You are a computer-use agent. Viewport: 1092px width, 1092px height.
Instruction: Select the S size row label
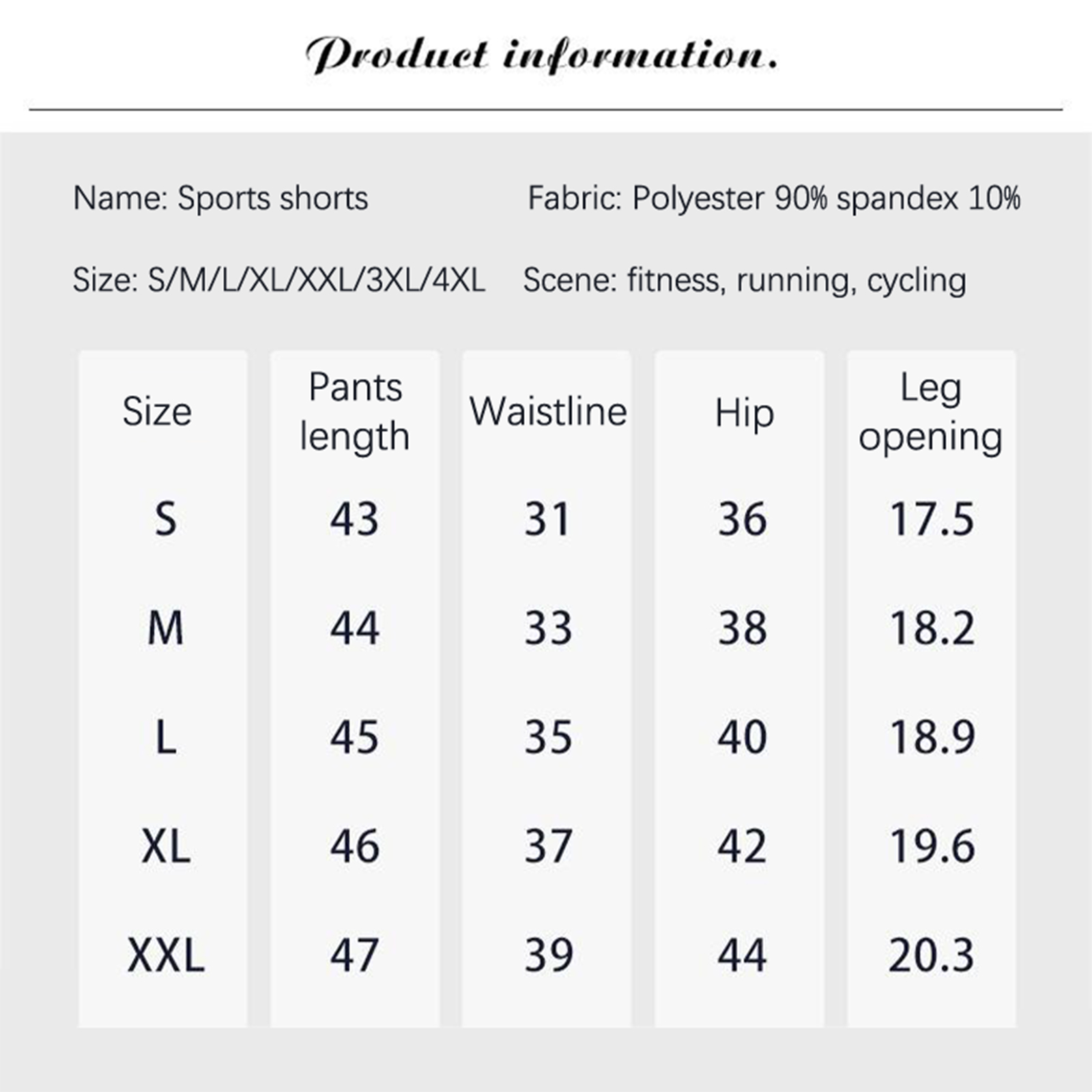[x=165, y=519]
